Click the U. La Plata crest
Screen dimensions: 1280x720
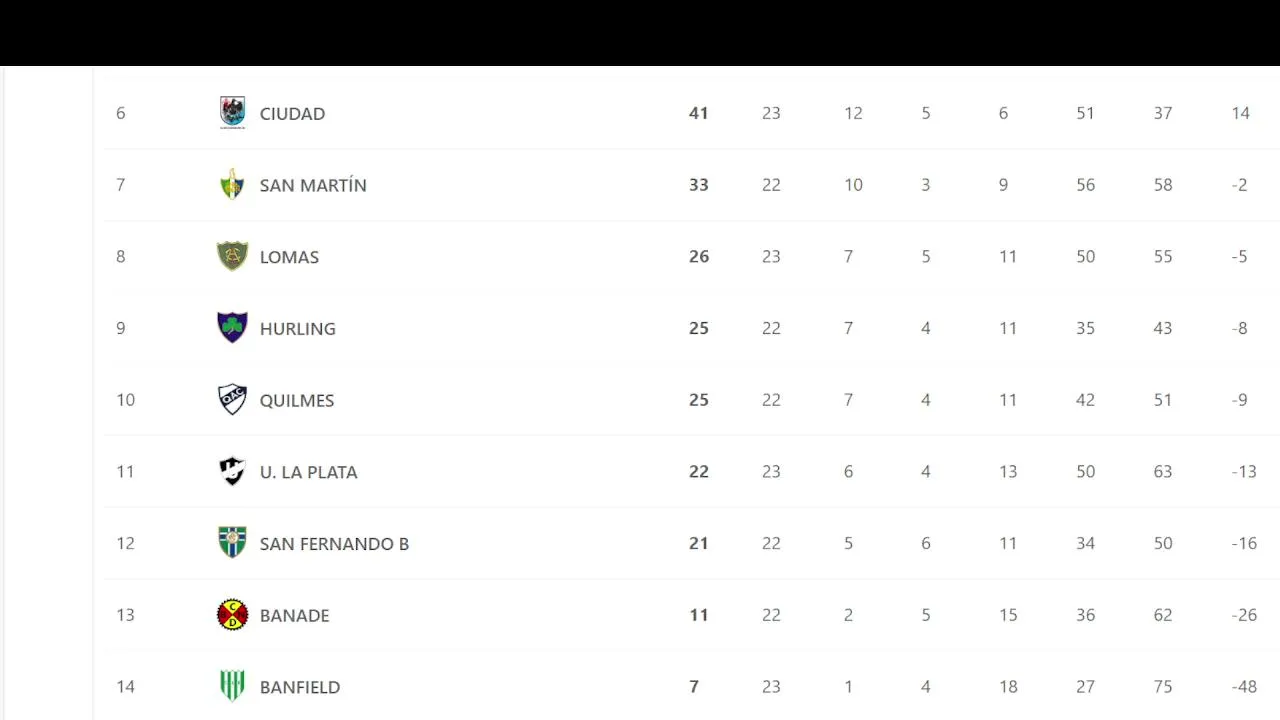click(232, 472)
